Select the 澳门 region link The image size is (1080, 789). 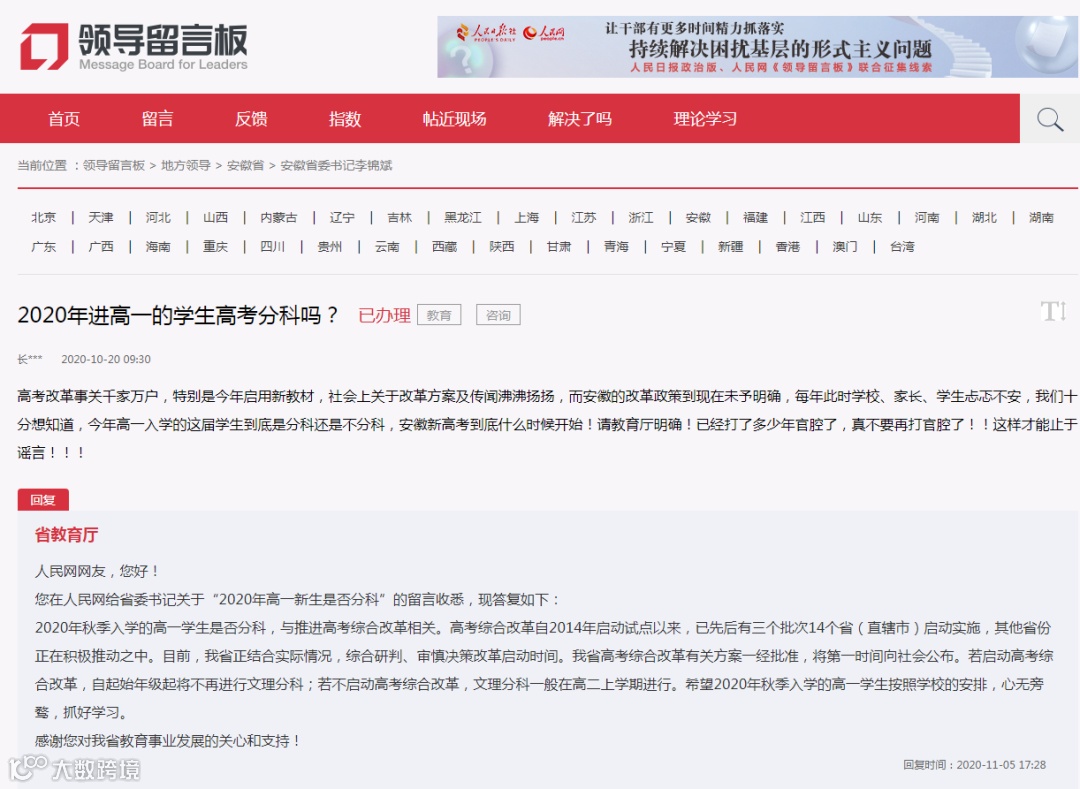tap(844, 246)
